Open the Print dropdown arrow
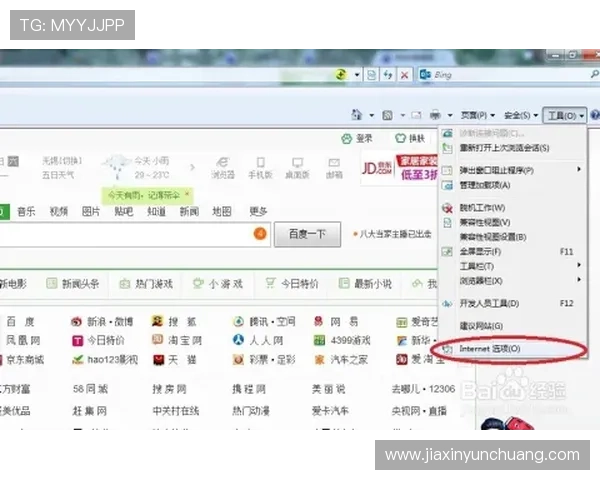600x480 pixels. 450,115
